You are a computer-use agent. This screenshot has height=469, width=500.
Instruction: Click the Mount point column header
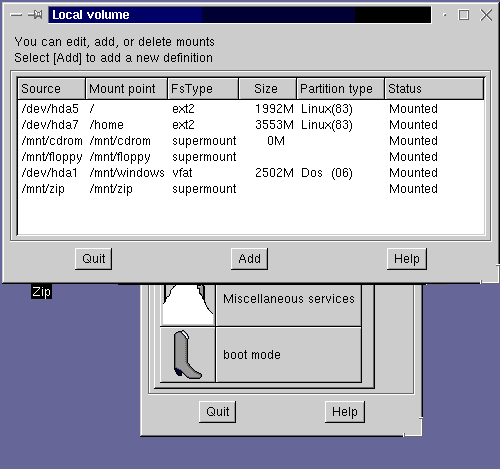tap(127, 89)
